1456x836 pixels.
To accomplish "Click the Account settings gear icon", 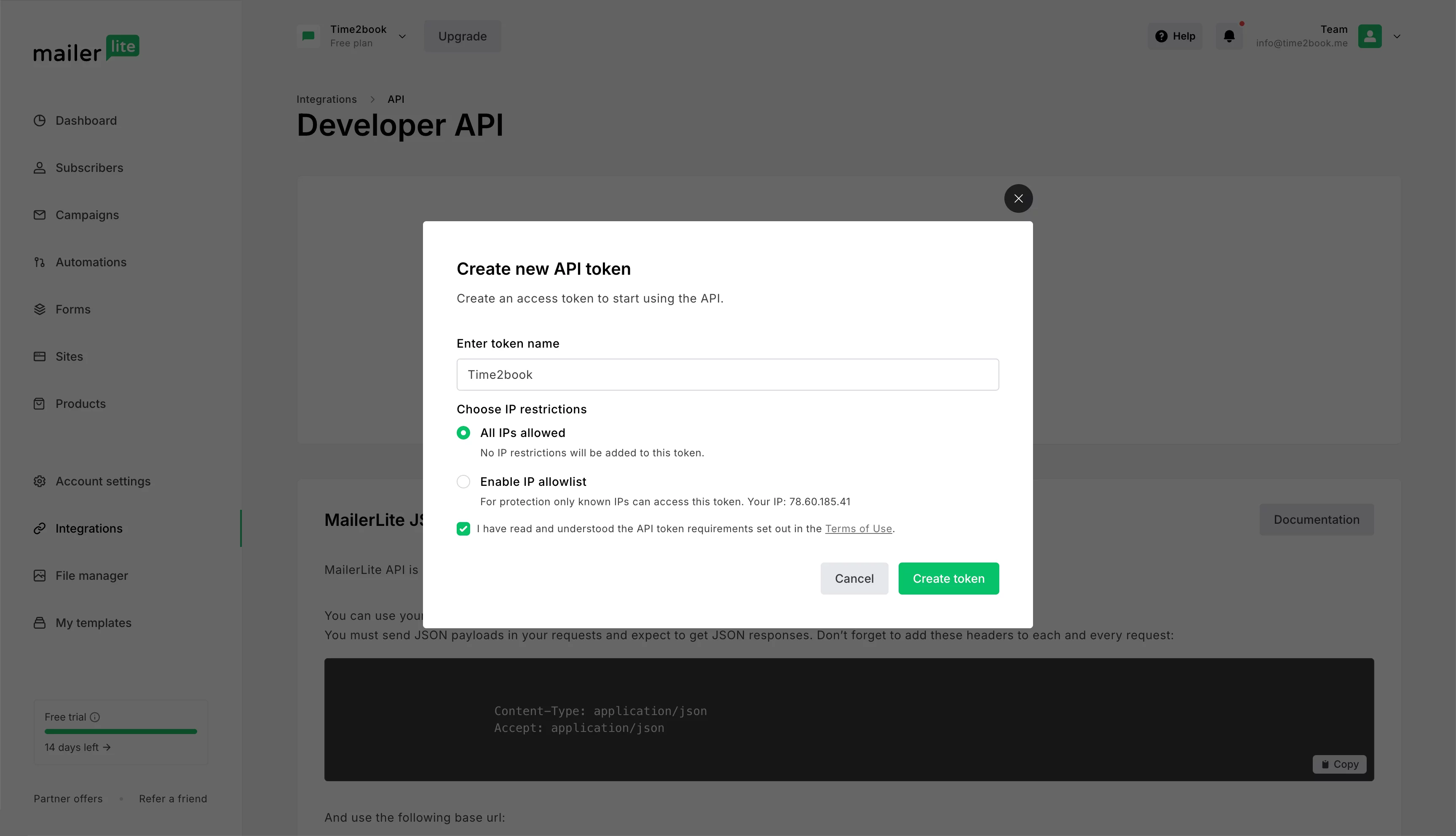I will 40,481.
